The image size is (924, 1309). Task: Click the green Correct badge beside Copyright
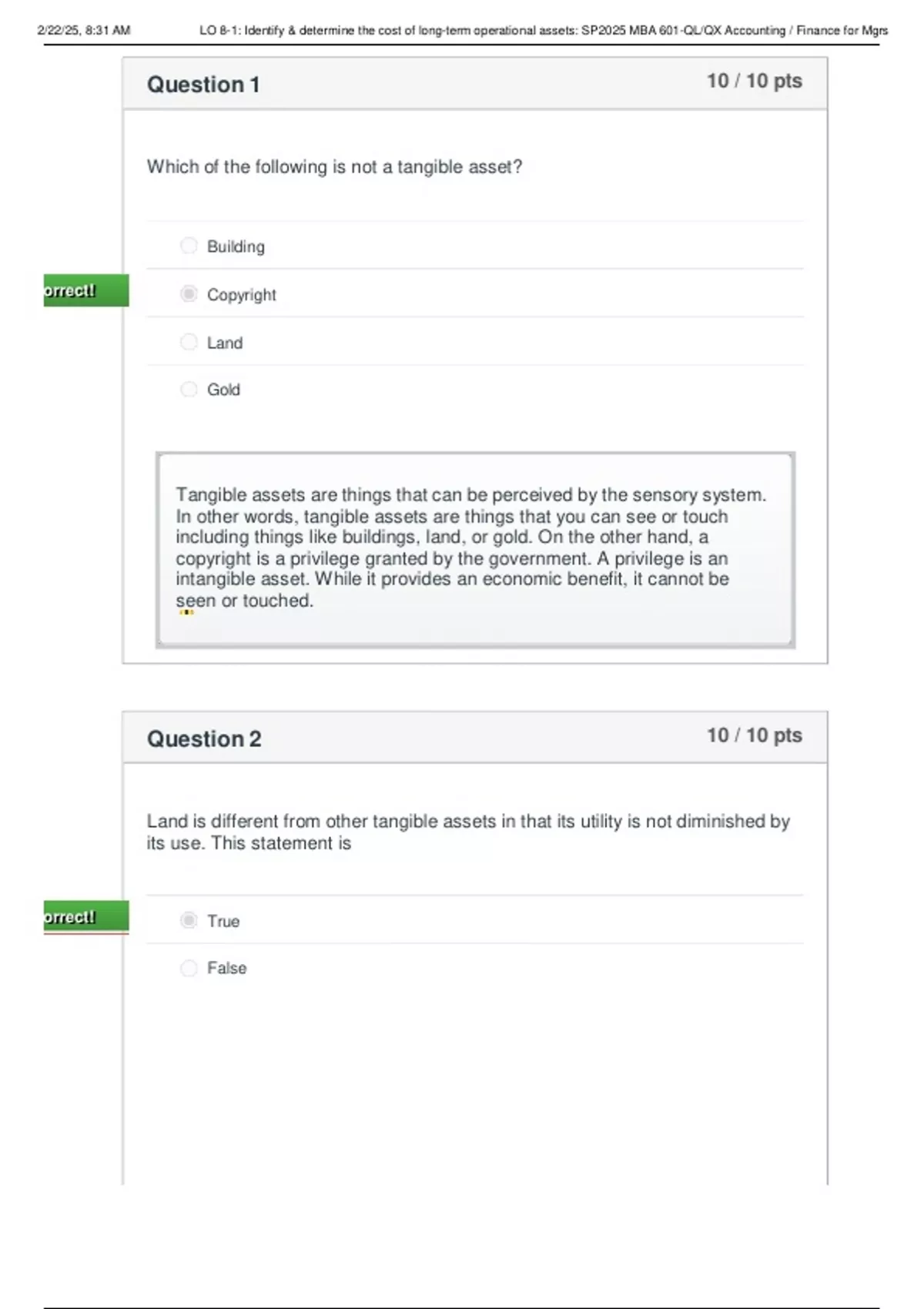pos(85,290)
